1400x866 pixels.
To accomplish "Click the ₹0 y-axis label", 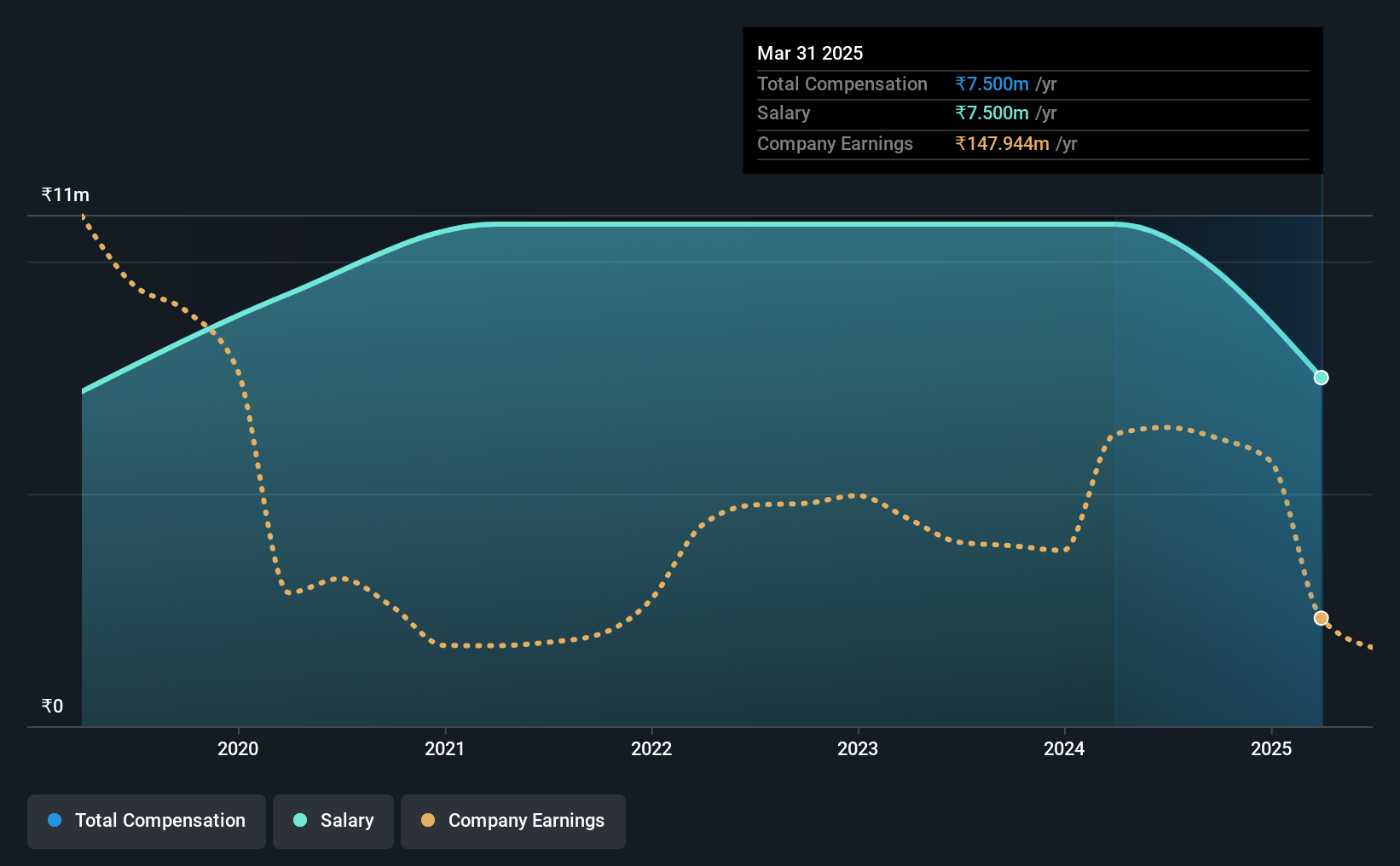I will [52, 706].
